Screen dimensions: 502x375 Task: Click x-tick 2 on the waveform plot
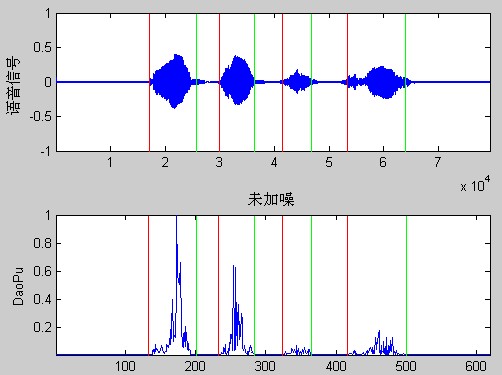click(165, 162)
